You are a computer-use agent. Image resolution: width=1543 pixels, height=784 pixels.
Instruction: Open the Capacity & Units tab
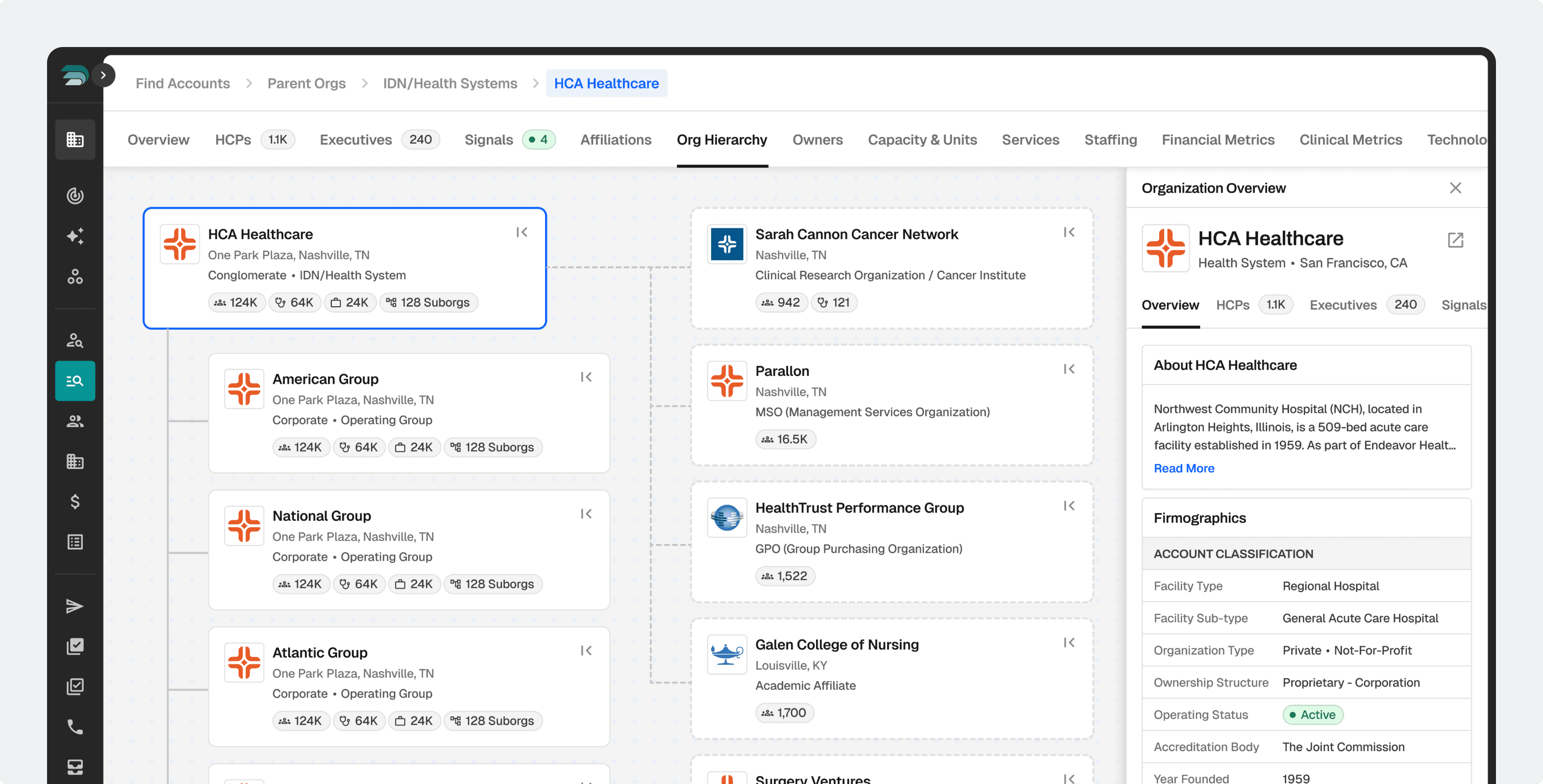click(x=922, y=140)
